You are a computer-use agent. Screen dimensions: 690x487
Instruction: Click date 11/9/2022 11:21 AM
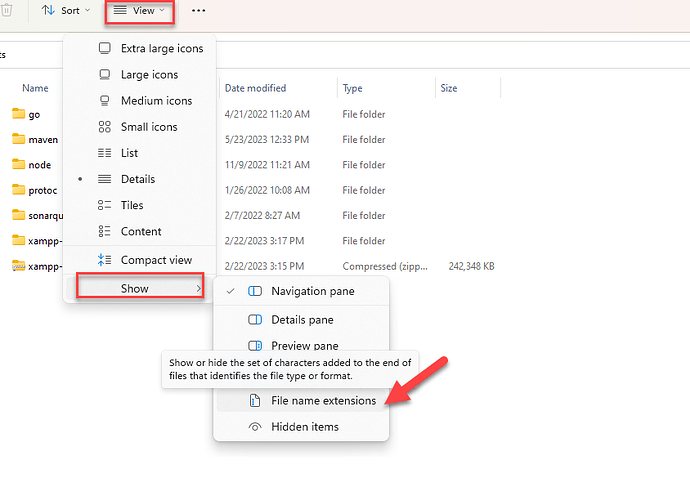(x=267, y=165)
